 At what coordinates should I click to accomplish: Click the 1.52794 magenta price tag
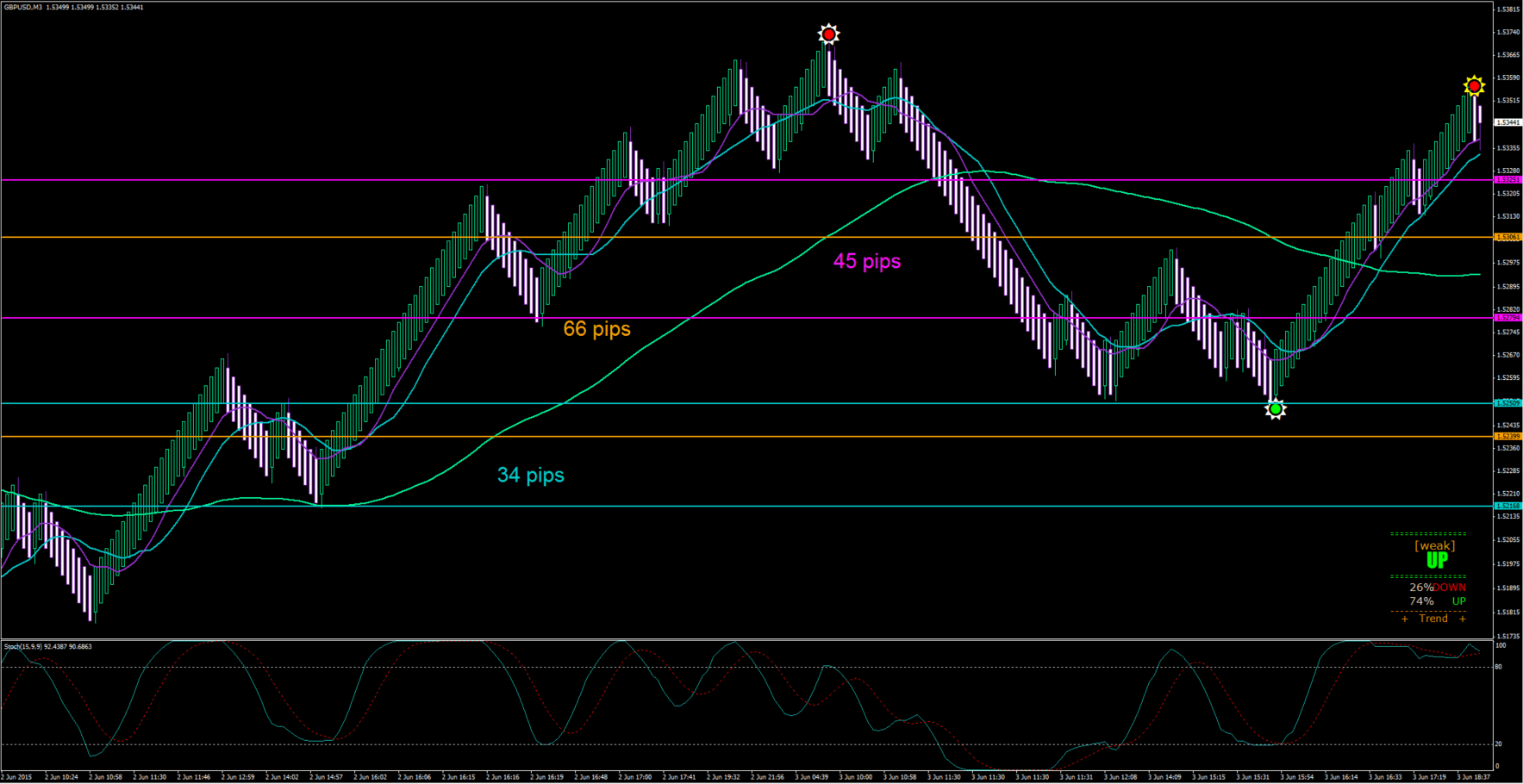click(1507, 318)
